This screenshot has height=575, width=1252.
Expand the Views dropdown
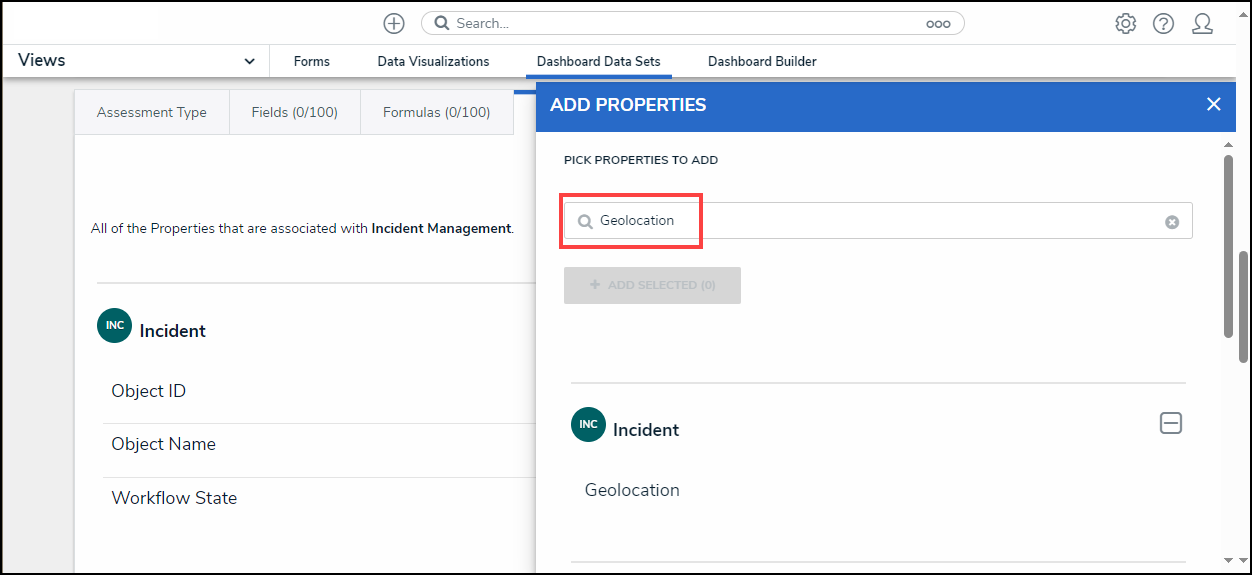[x=249, y=61]
